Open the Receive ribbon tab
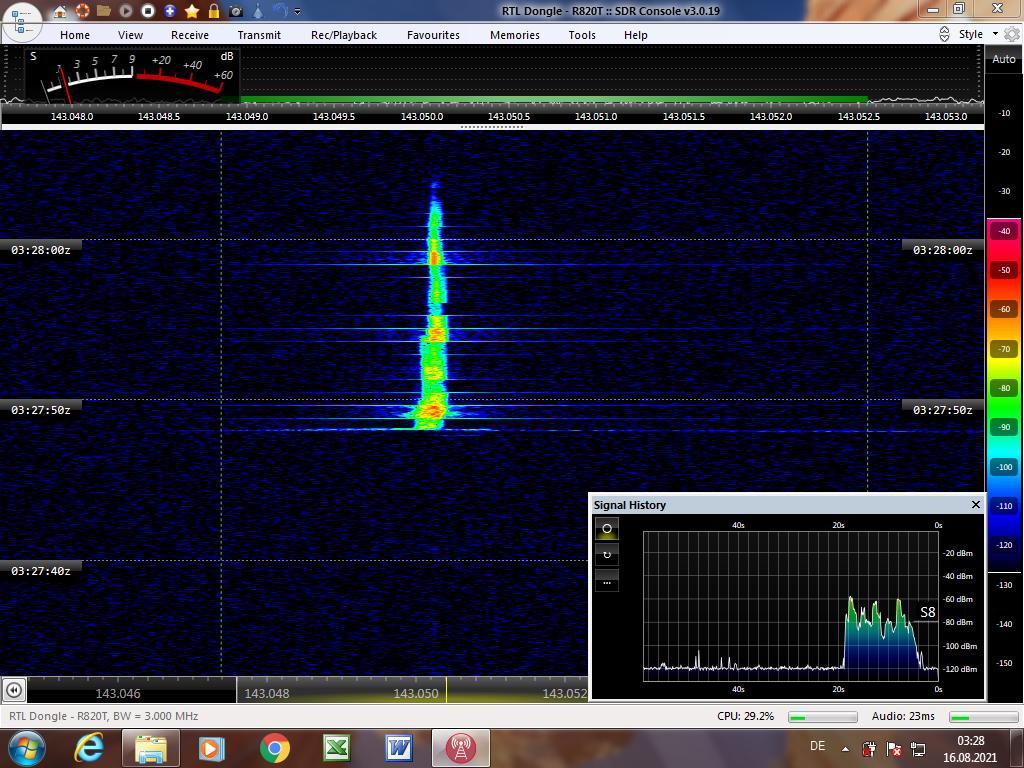This screenshot has height=768, width=1024. pos(190,35)
